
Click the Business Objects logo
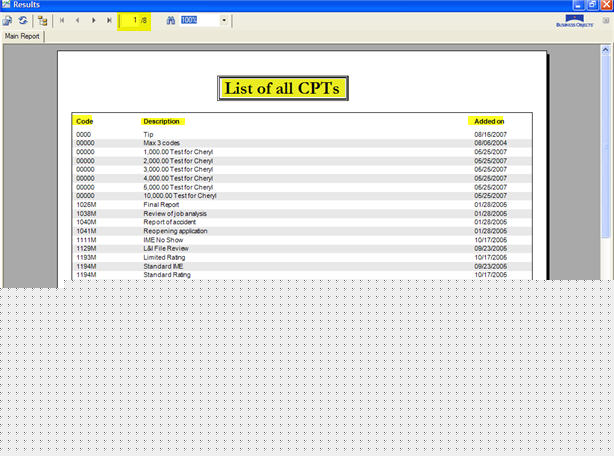(x=574, y=21)
